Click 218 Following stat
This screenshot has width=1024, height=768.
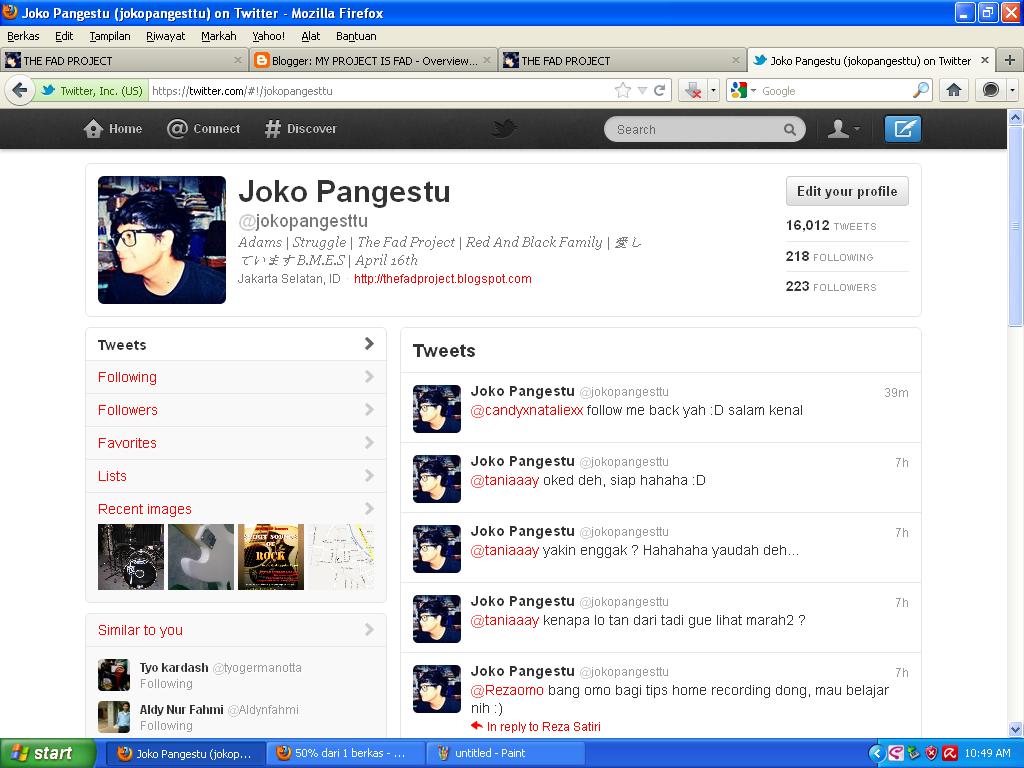pyautogui.click(x=829, y=257)
